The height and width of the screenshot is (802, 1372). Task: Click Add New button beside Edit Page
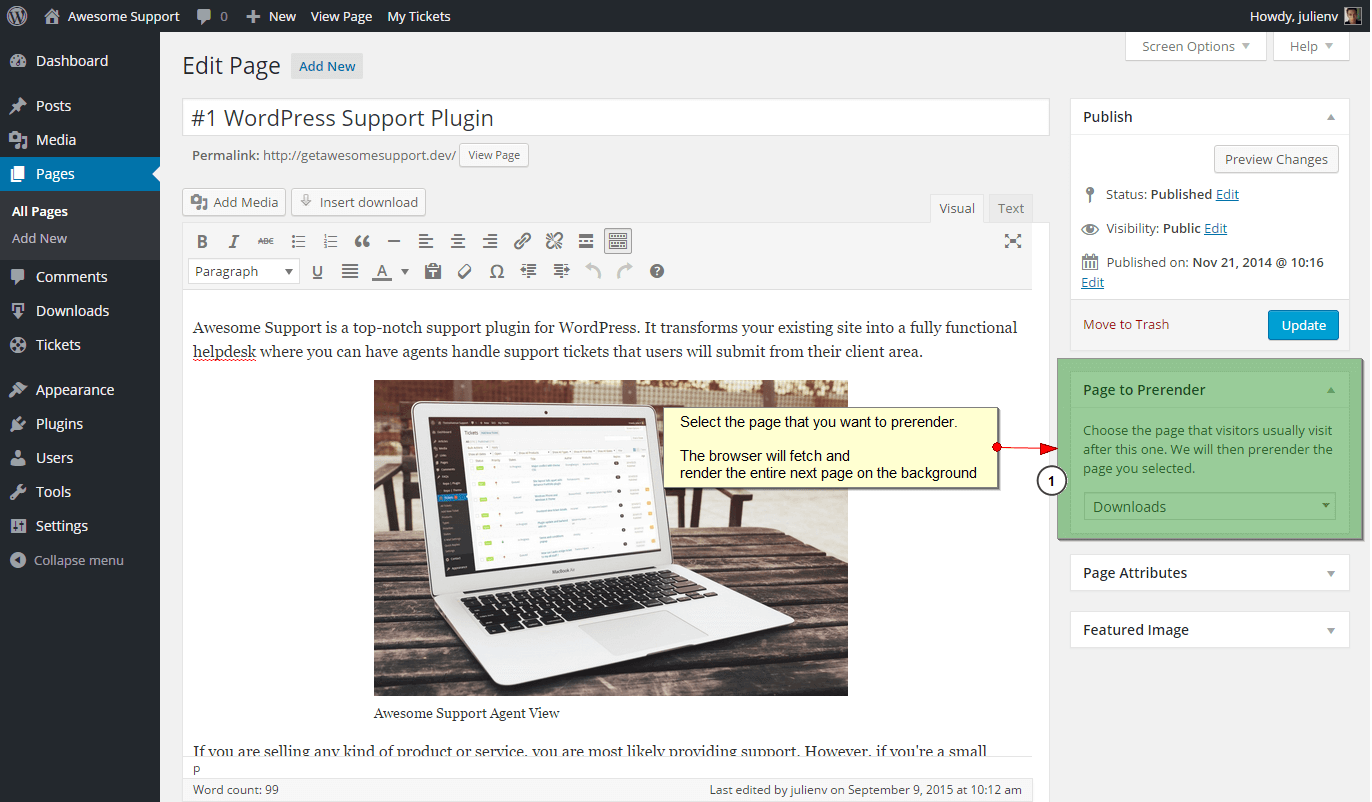pos(327,66)
